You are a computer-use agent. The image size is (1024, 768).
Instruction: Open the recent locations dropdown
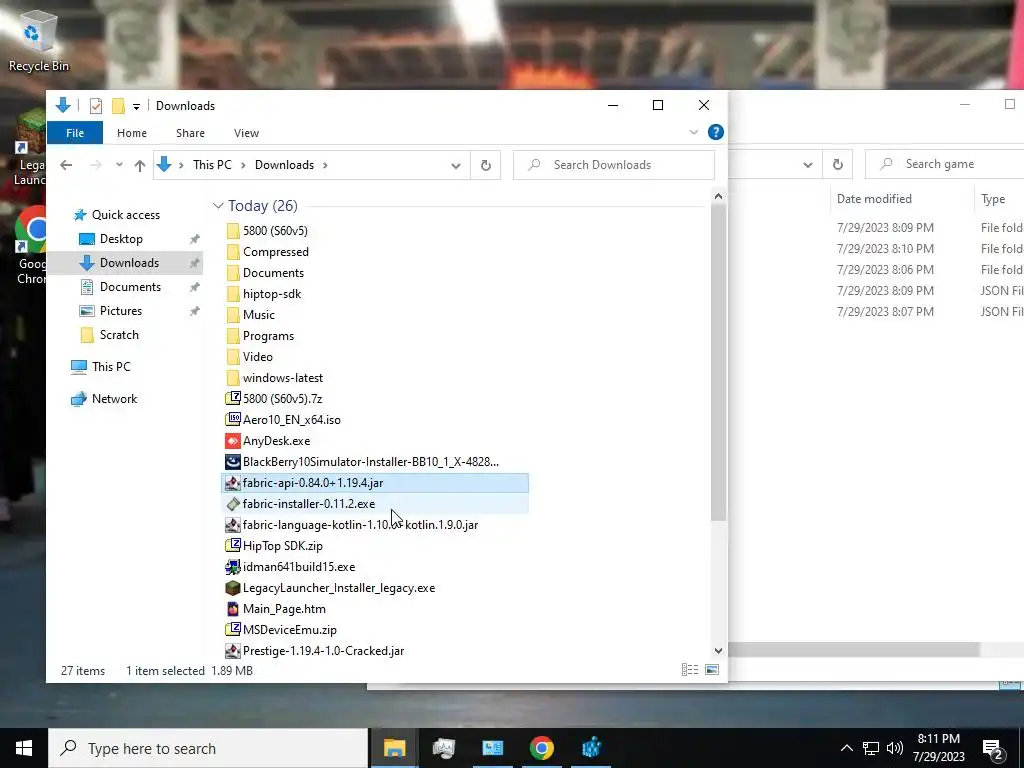[x=119, y=165]
